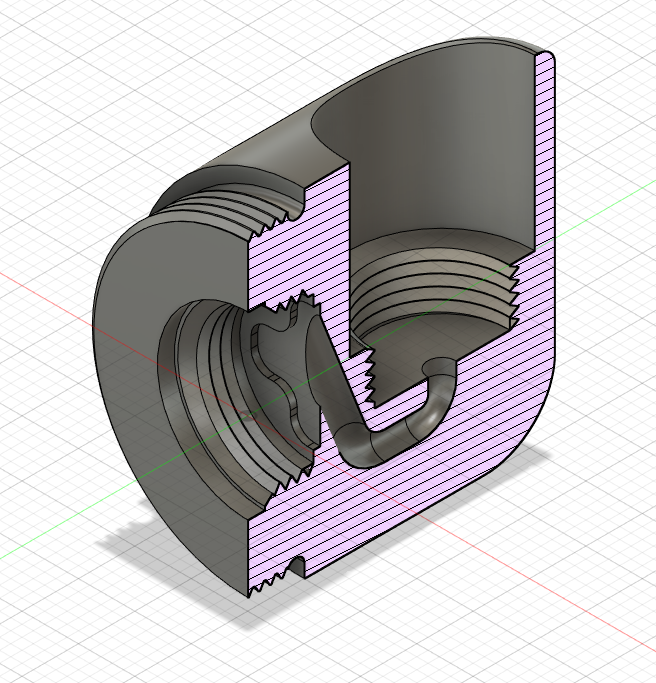Select the thin right wall of section

click(543, 200)
